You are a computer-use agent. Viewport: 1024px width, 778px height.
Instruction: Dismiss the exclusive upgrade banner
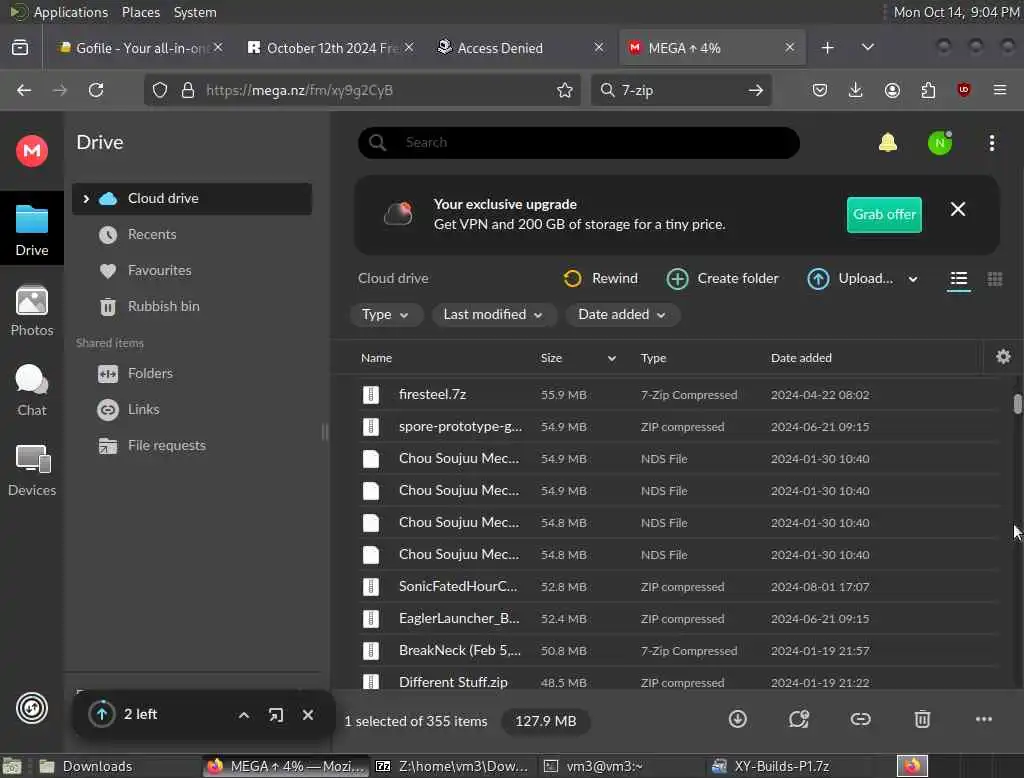click(957, 209)
